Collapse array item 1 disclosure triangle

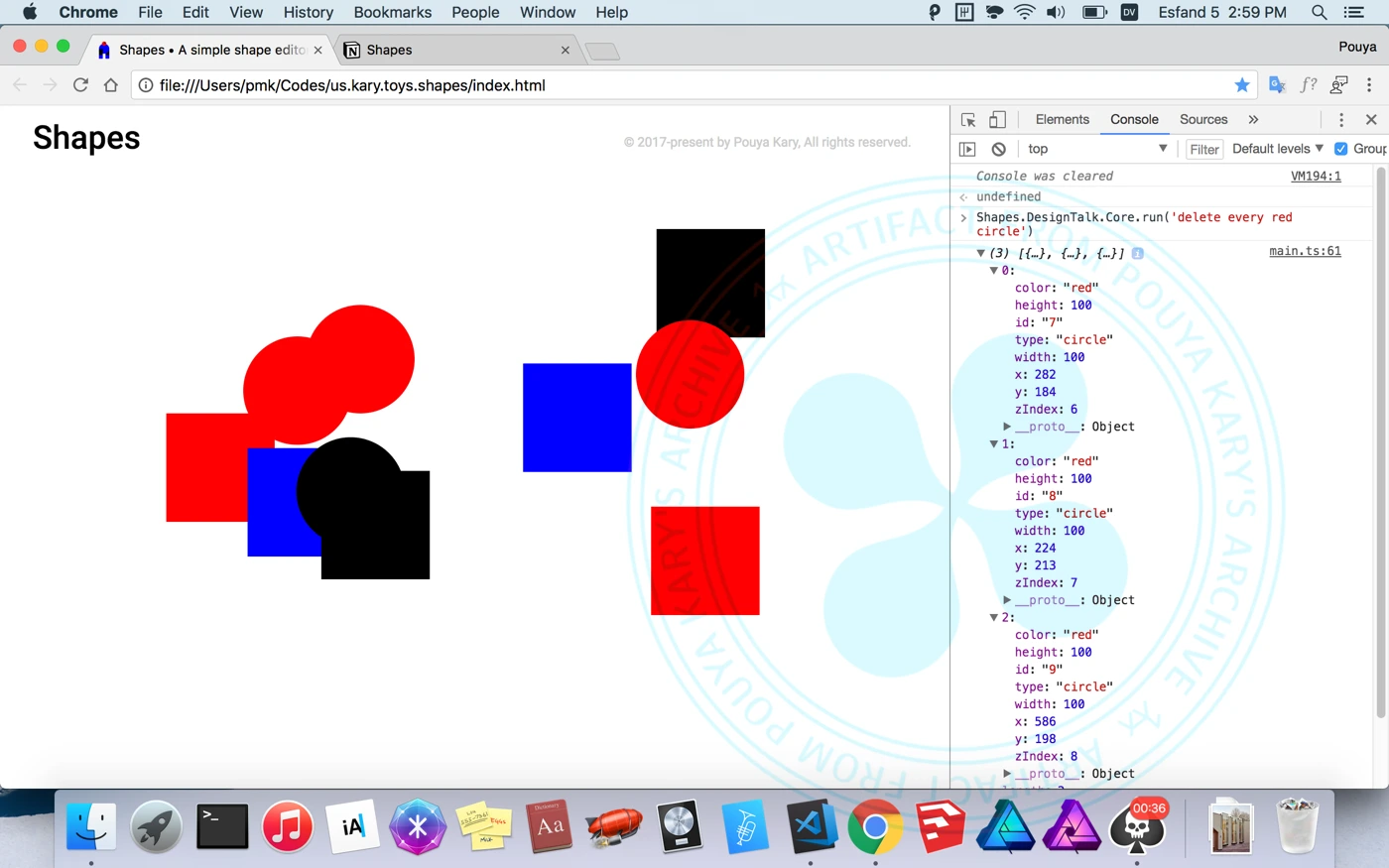[x=993, y=444]
